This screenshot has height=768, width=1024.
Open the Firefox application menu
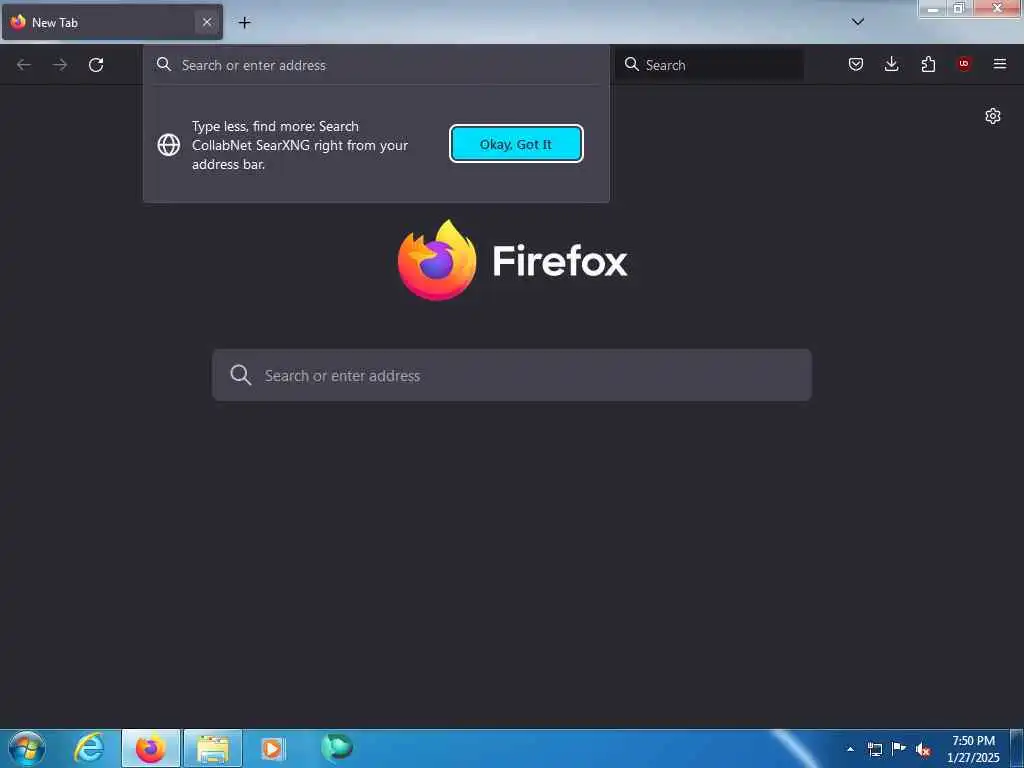coord(1000,64)
